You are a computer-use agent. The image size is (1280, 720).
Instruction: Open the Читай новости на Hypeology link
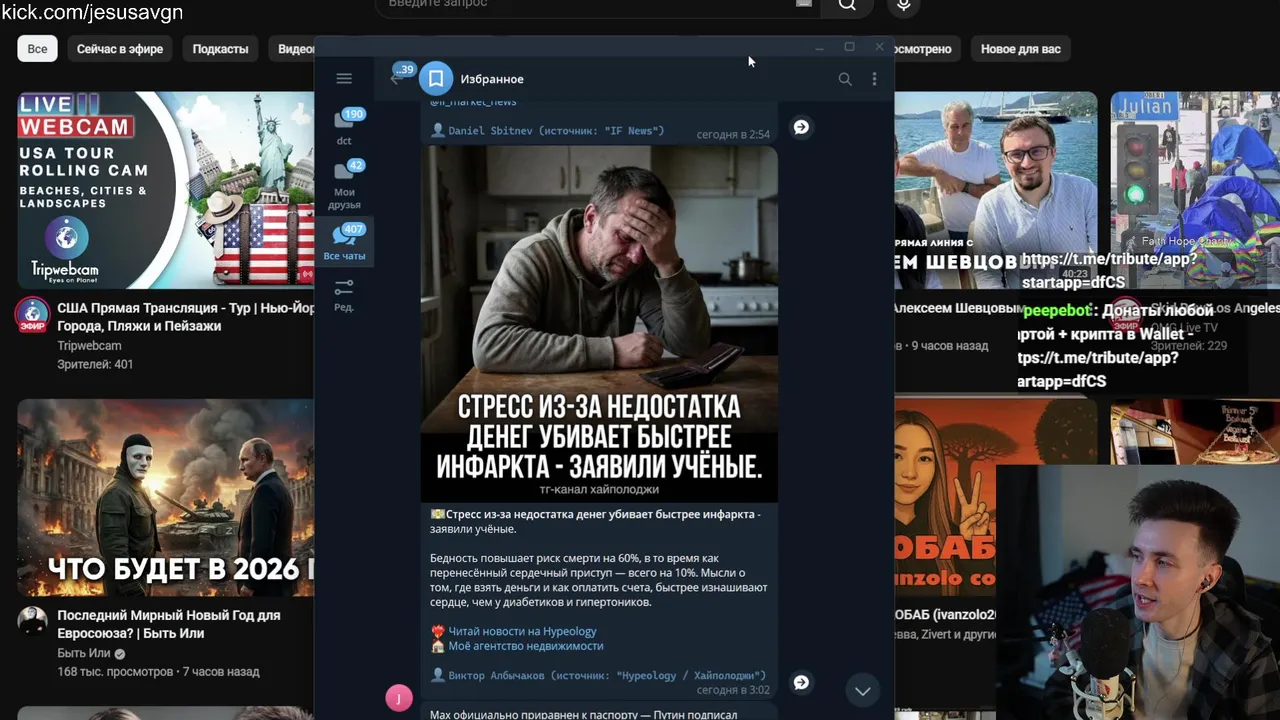[x=522, y=631]
